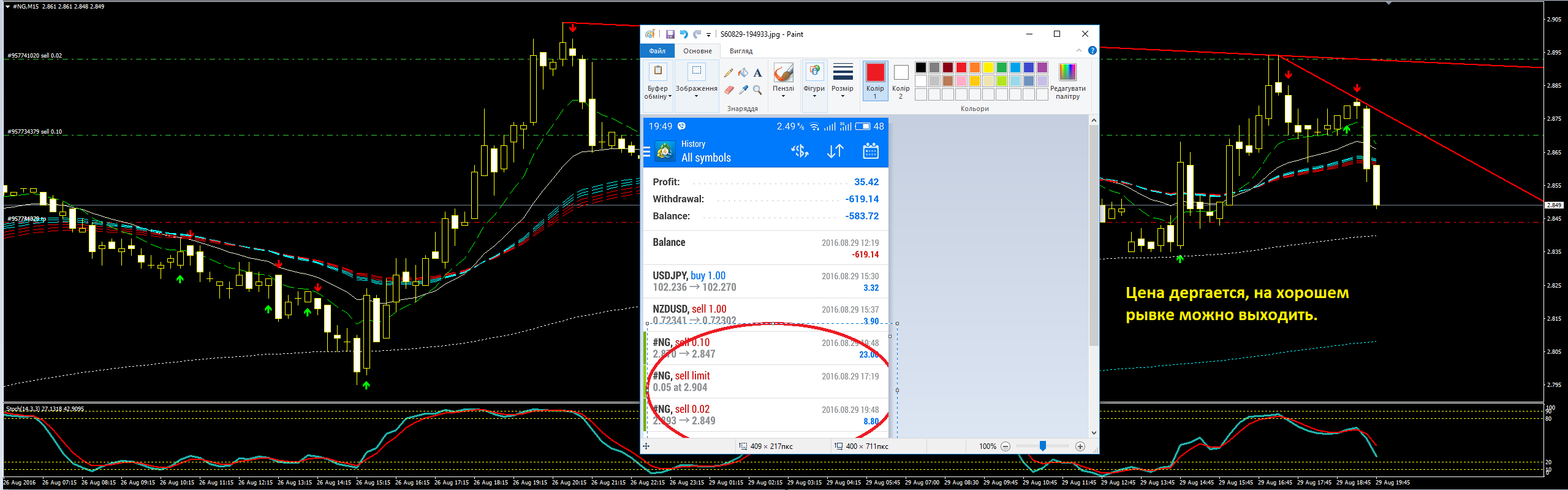Select the Text tool

758,72
